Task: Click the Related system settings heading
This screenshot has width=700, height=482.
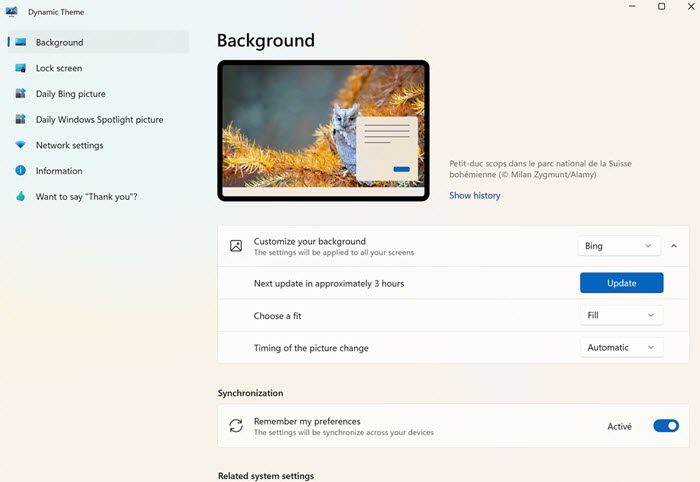Action: coord(266,476)
